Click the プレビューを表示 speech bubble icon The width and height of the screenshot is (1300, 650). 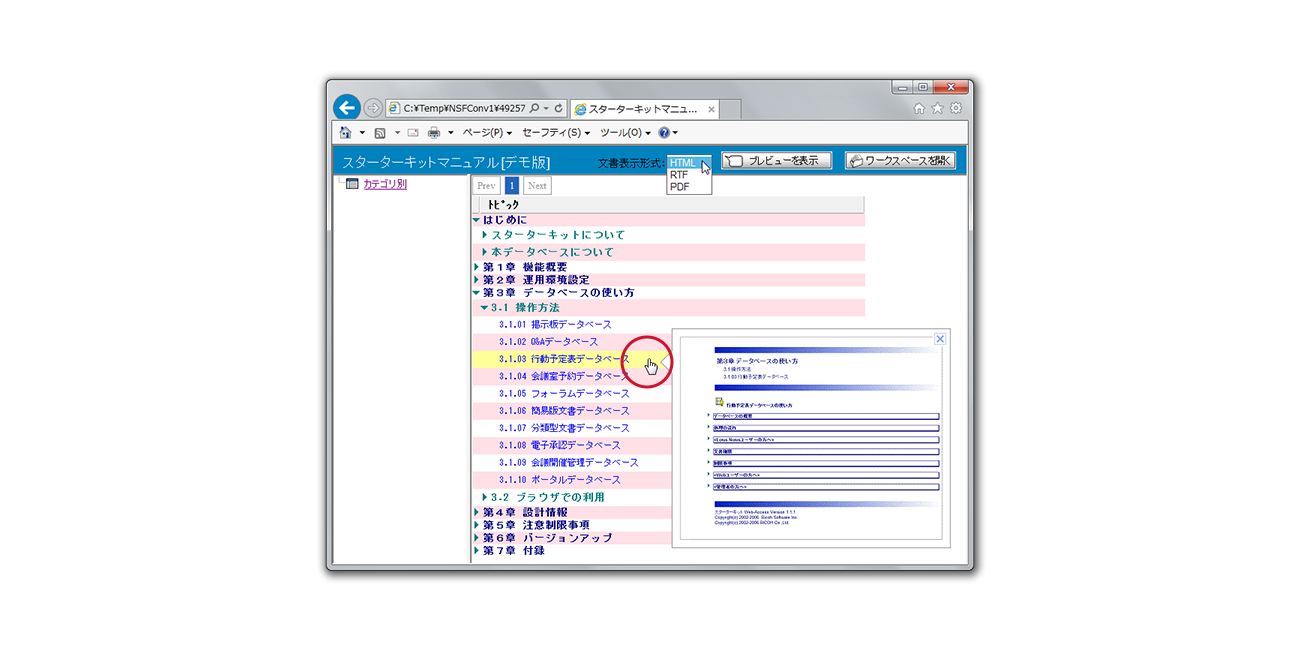(x=737, y=158)
